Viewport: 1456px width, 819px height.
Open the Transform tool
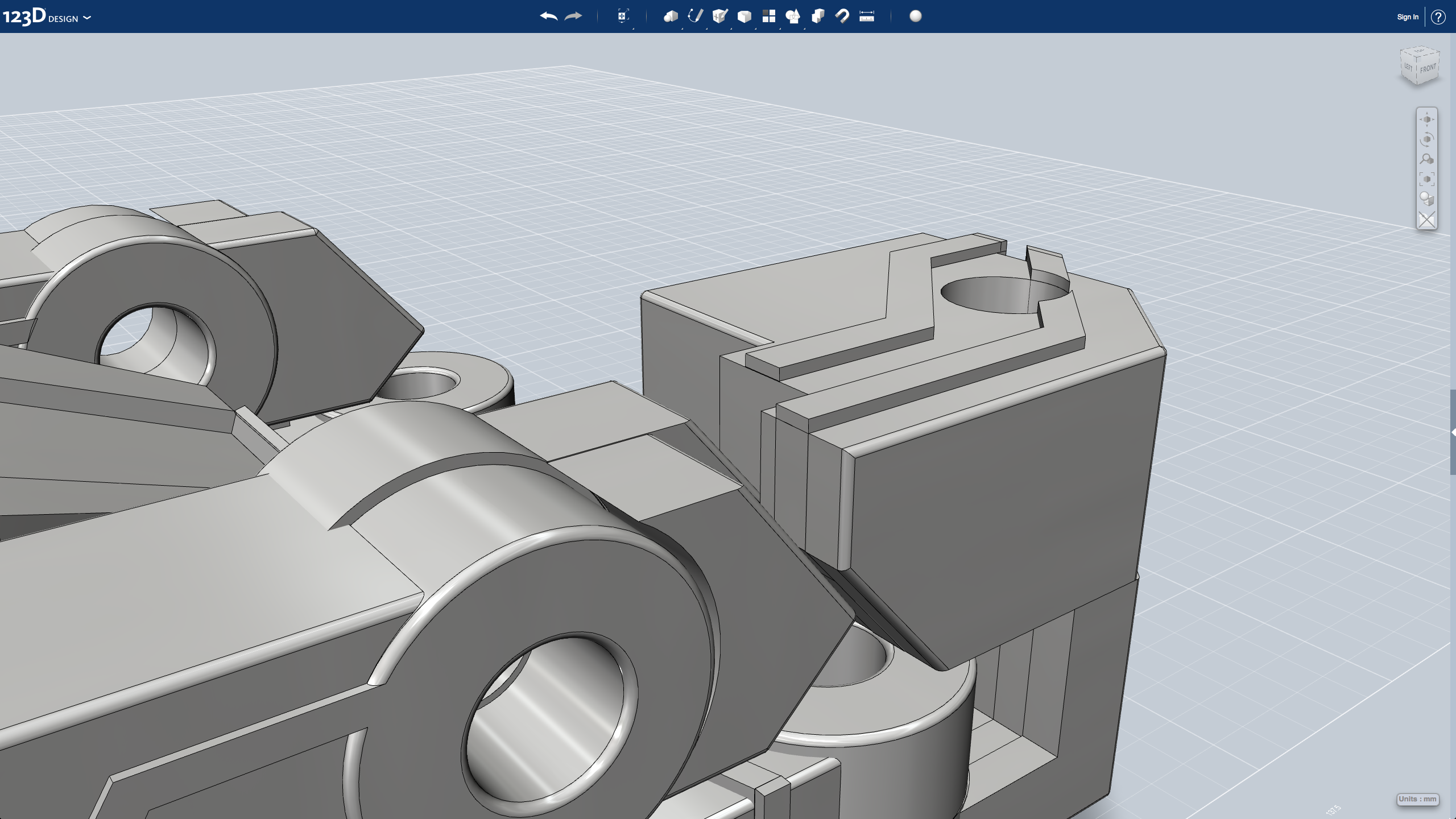tap(623, 16)
